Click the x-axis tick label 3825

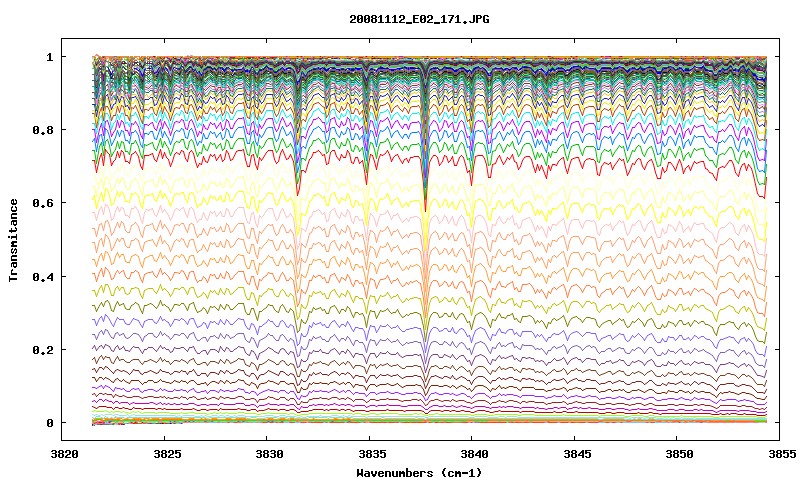pos(167,454)
